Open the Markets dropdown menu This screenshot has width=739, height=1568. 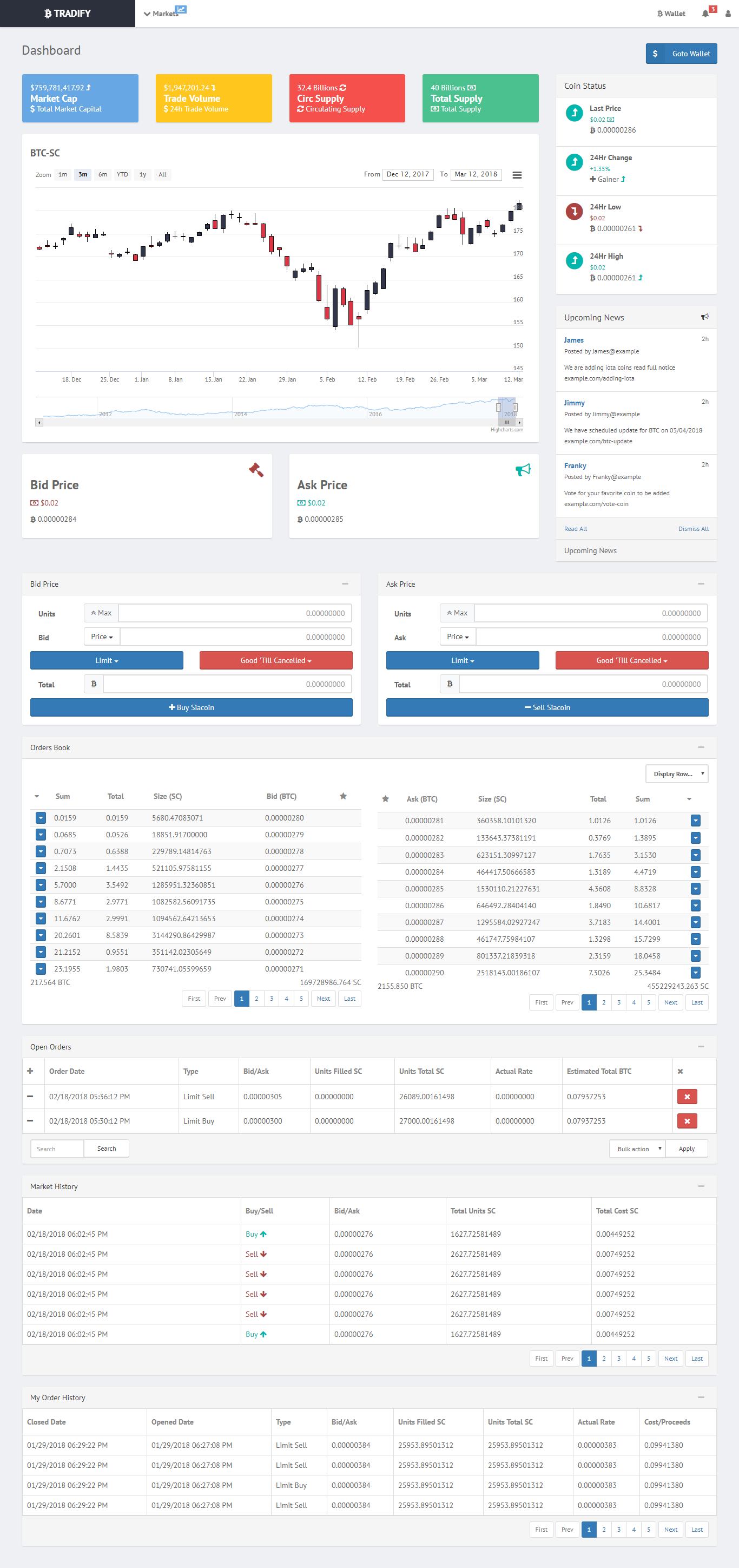tap(162, 14)
